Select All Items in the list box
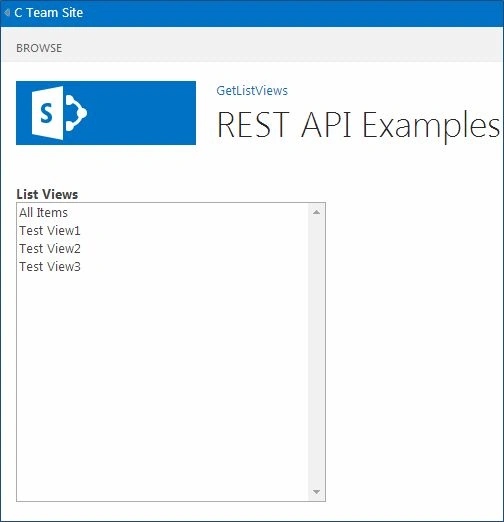This screenshot has width=504, height=522. click(x=162, y=213)
